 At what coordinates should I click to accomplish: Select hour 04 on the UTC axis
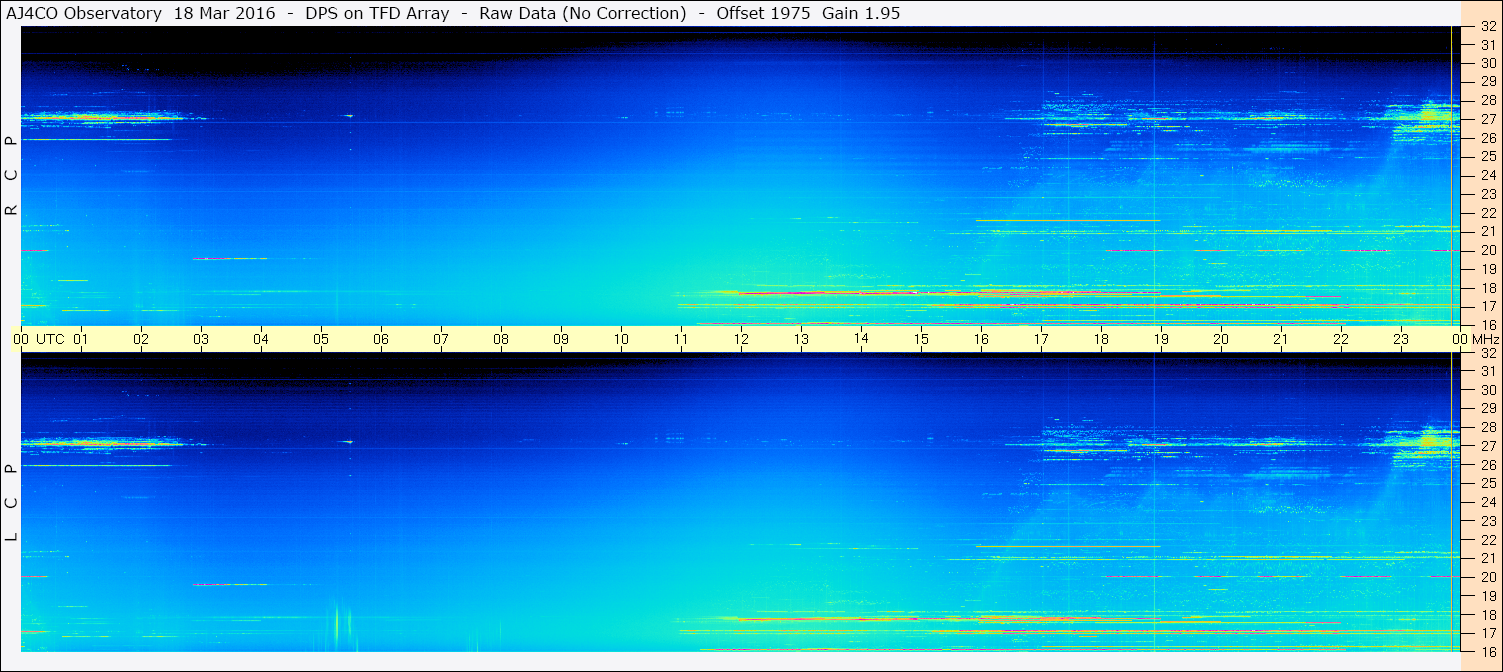(261, 339)
